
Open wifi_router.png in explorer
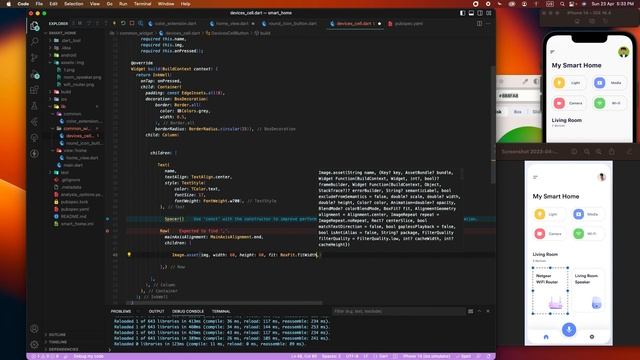click(78, 84)
